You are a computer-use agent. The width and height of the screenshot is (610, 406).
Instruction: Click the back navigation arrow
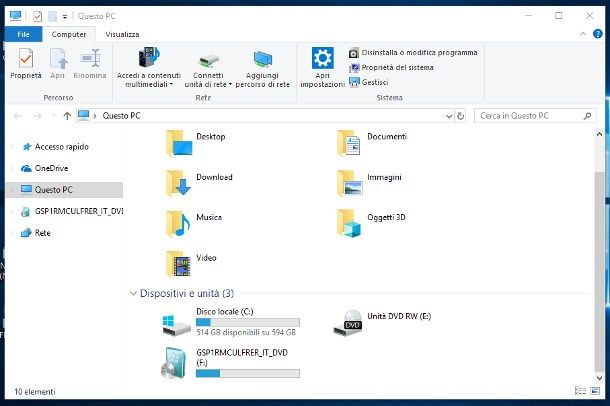click(18, 116)
